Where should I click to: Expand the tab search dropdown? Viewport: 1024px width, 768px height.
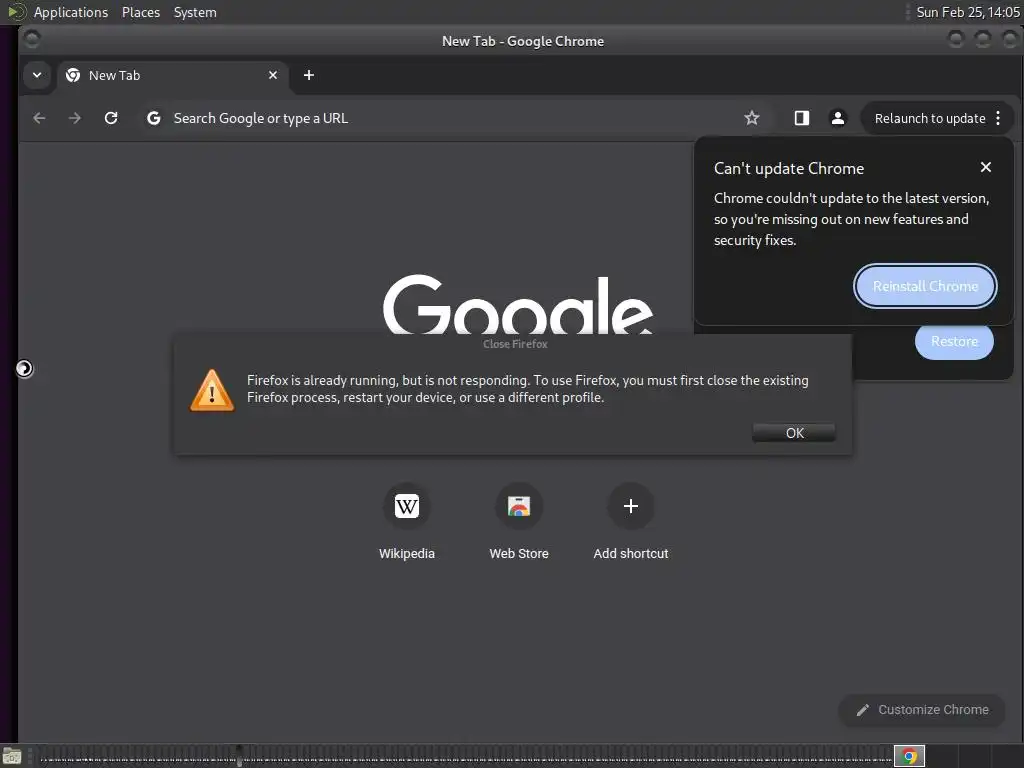pos(37,75)
